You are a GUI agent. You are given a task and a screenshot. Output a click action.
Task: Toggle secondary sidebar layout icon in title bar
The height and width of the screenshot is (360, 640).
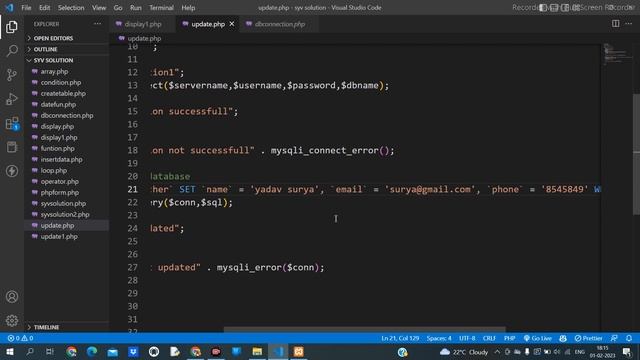coord(565,8)
